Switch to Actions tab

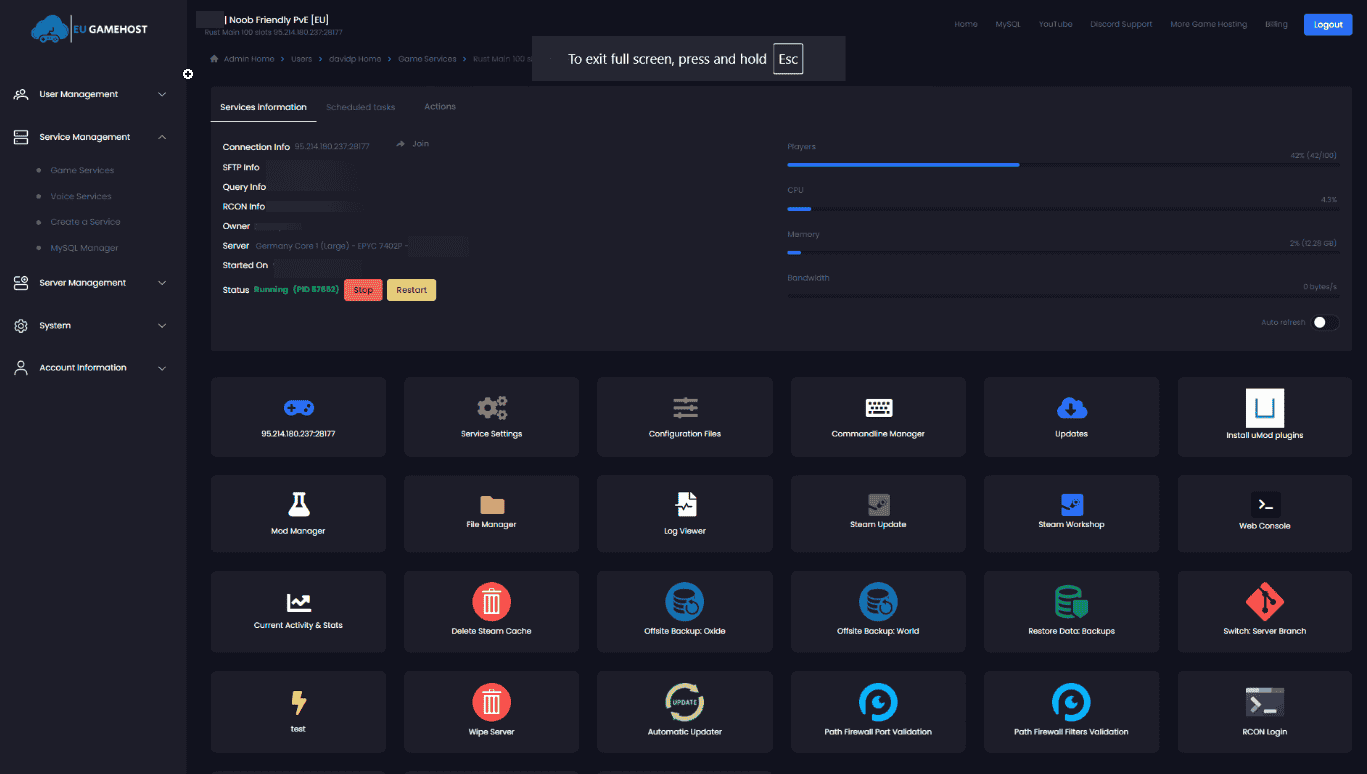(x=440, y=107)
